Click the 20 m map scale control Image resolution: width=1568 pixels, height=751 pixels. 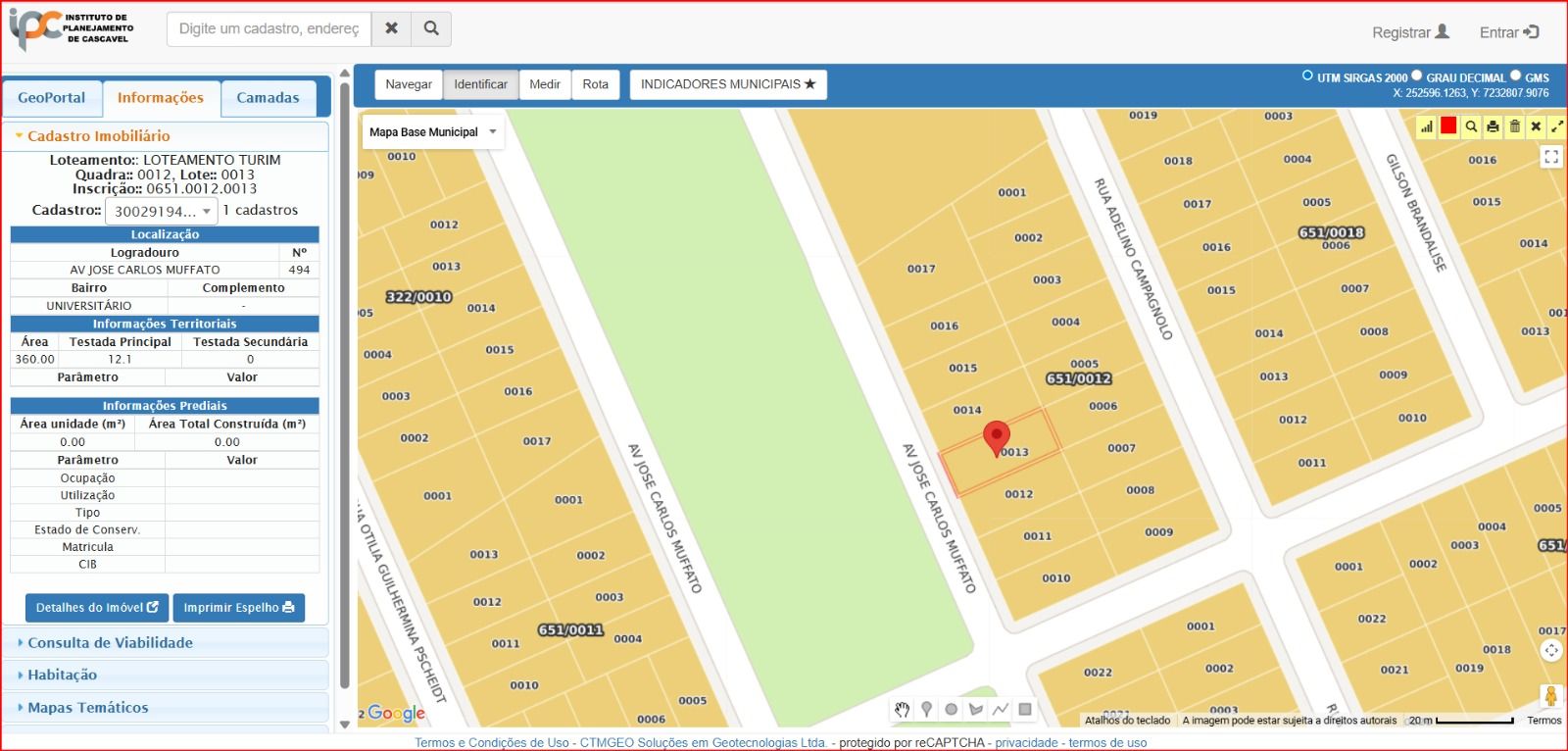click(x=1461, y=721)
